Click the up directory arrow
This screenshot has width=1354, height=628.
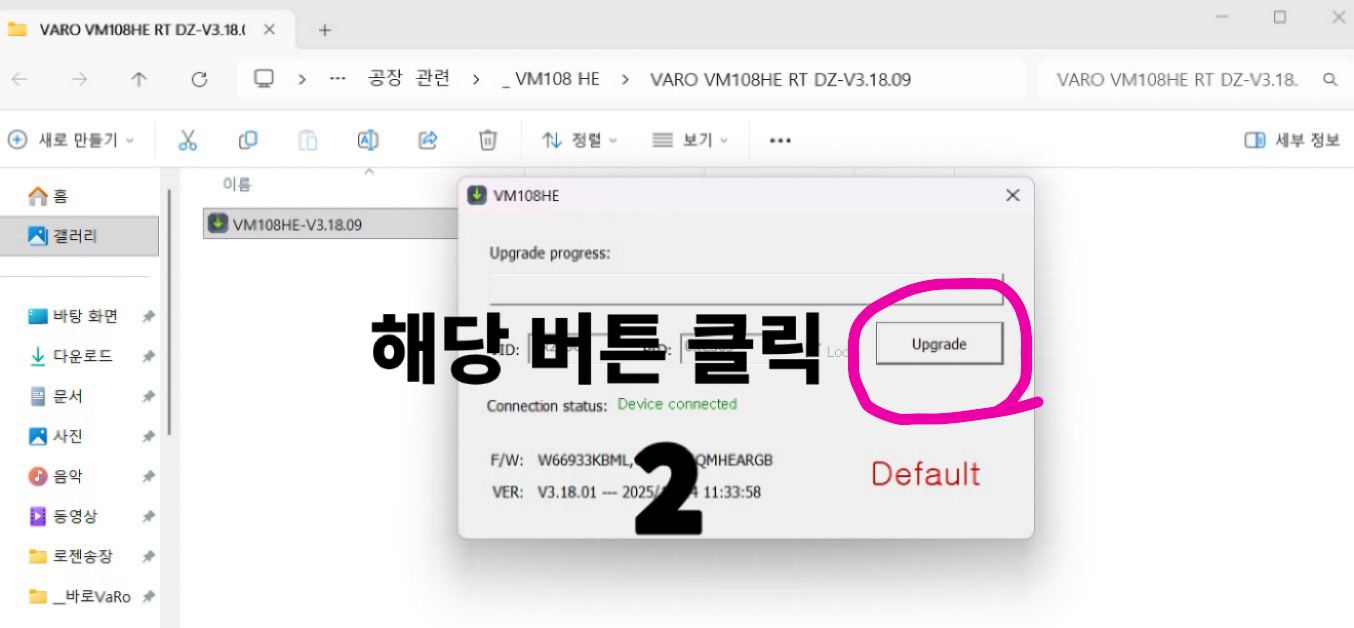[x=139, y=79]
